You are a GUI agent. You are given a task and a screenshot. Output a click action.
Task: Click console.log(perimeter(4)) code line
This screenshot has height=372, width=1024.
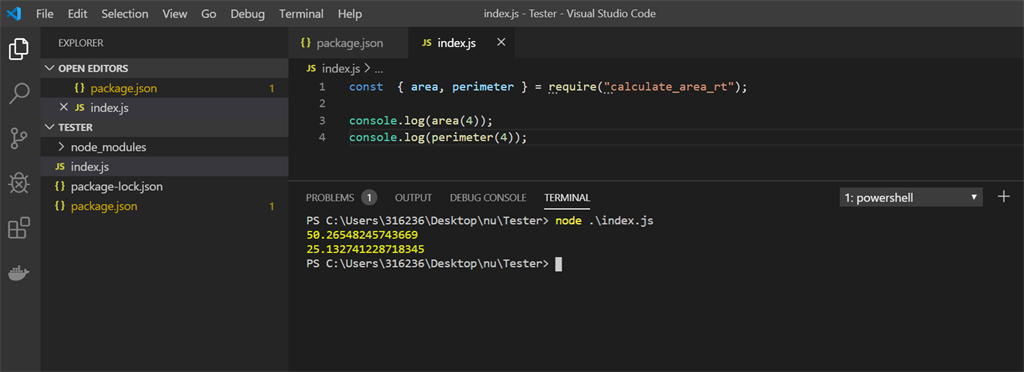(438, 138)
